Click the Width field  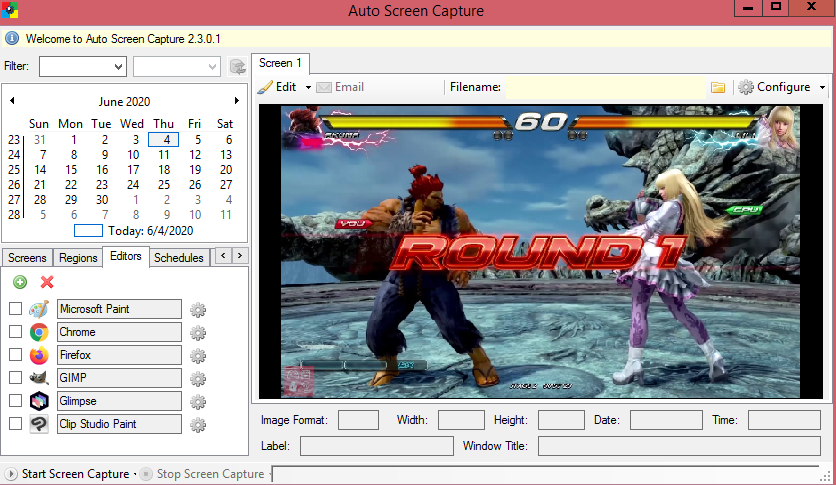coord(461,420)
